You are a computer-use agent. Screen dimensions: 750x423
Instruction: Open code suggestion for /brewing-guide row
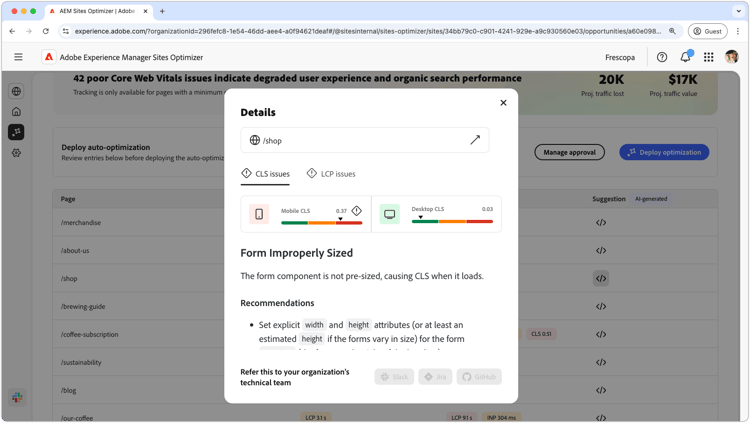pos(601,306)
